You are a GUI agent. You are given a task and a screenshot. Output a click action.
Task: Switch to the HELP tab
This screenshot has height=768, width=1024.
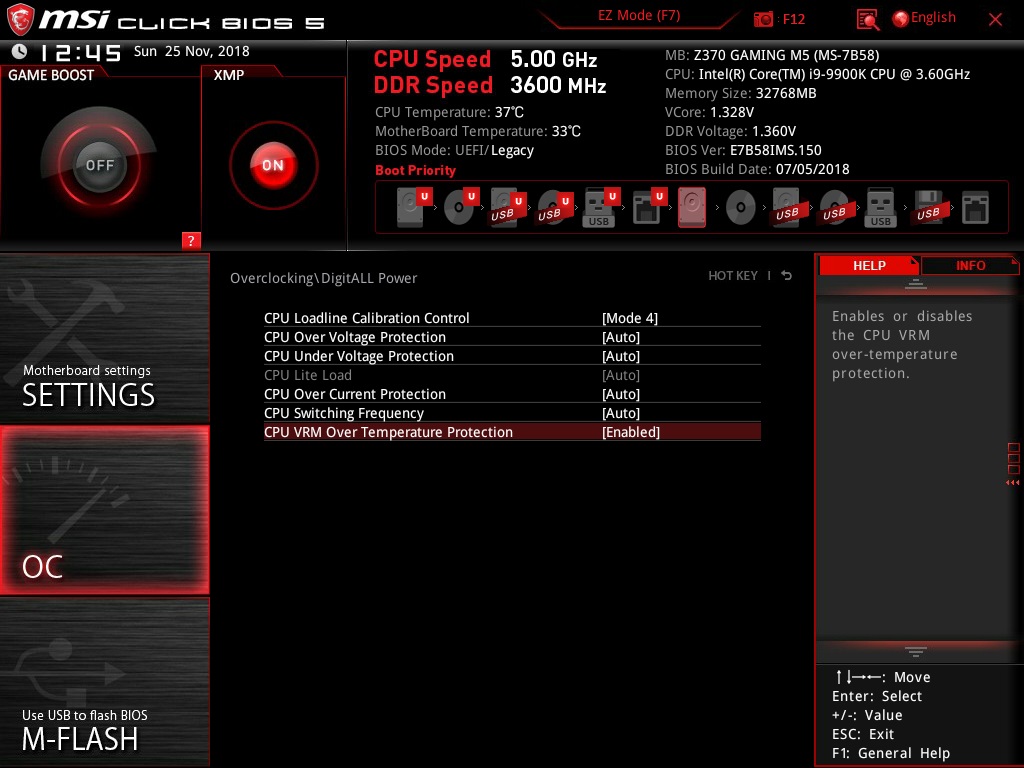click(869, 265)
